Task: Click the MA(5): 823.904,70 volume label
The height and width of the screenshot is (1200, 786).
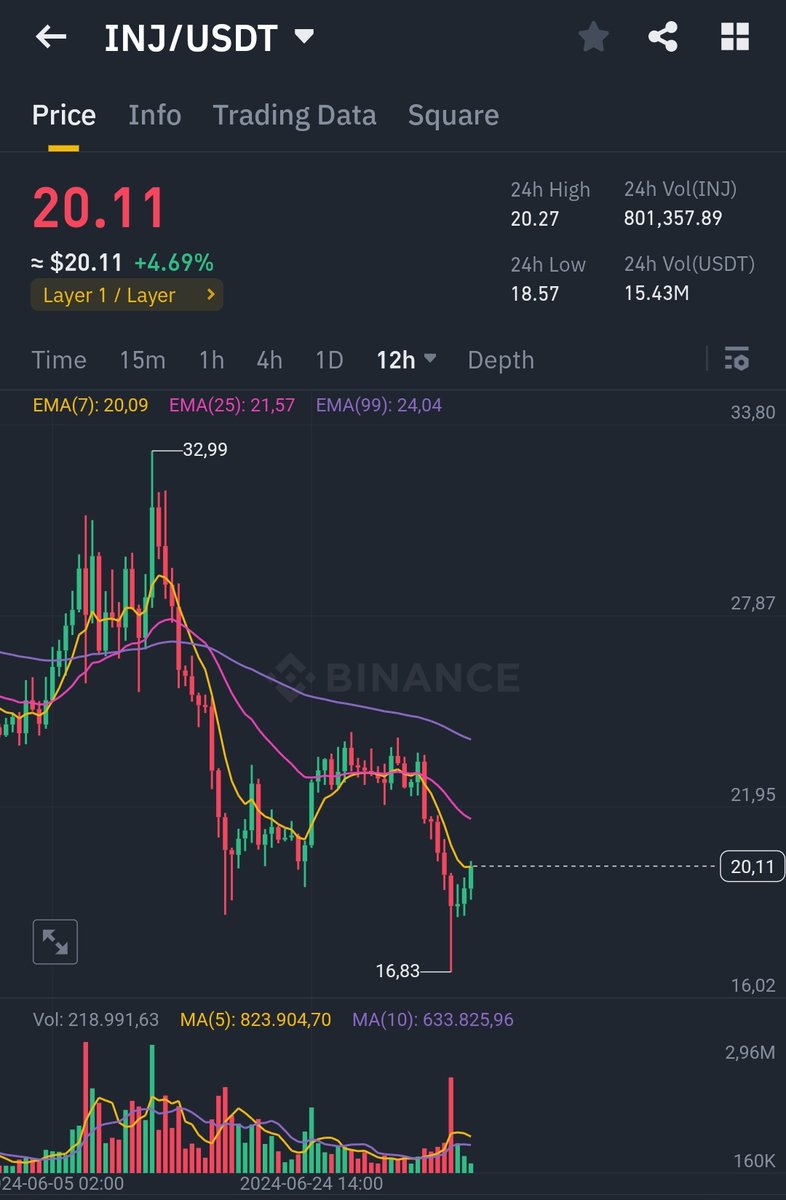Action: pyautogui.click(x=256, y=1020)
